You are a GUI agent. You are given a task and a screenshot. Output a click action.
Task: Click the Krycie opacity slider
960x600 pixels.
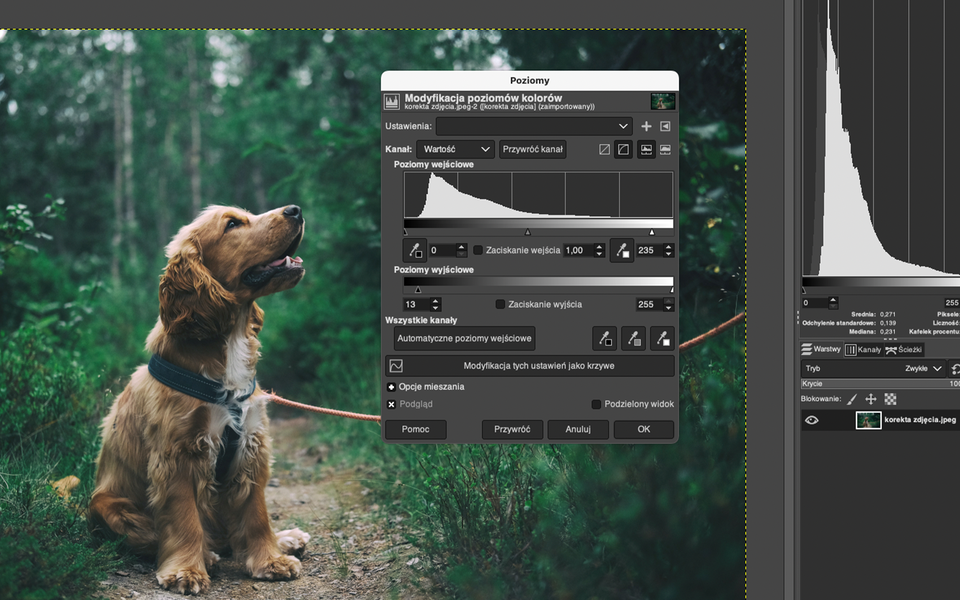tap(875, 383)
